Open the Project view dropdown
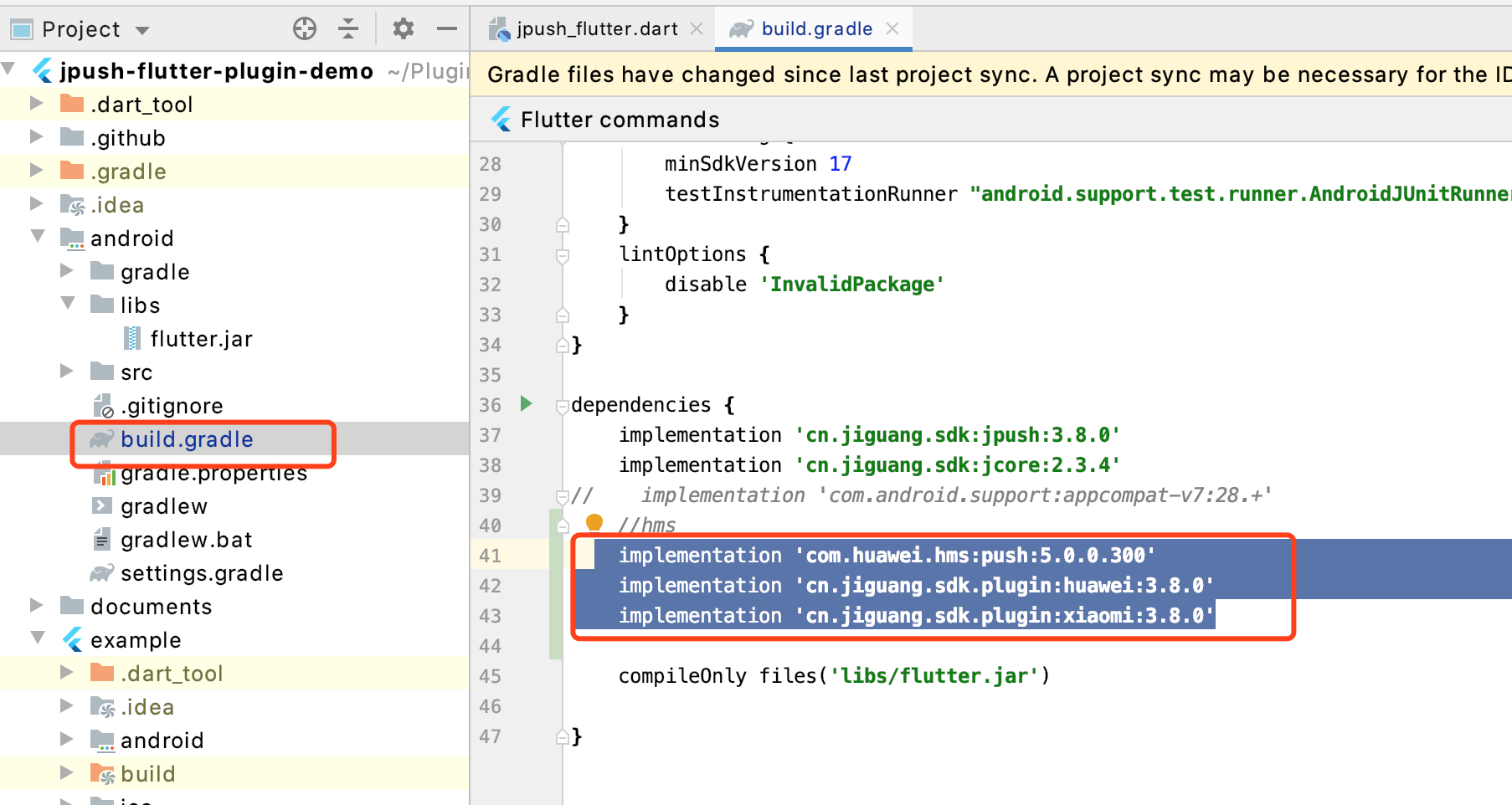The image size is (1512, 805). click(x=142, y=31)
